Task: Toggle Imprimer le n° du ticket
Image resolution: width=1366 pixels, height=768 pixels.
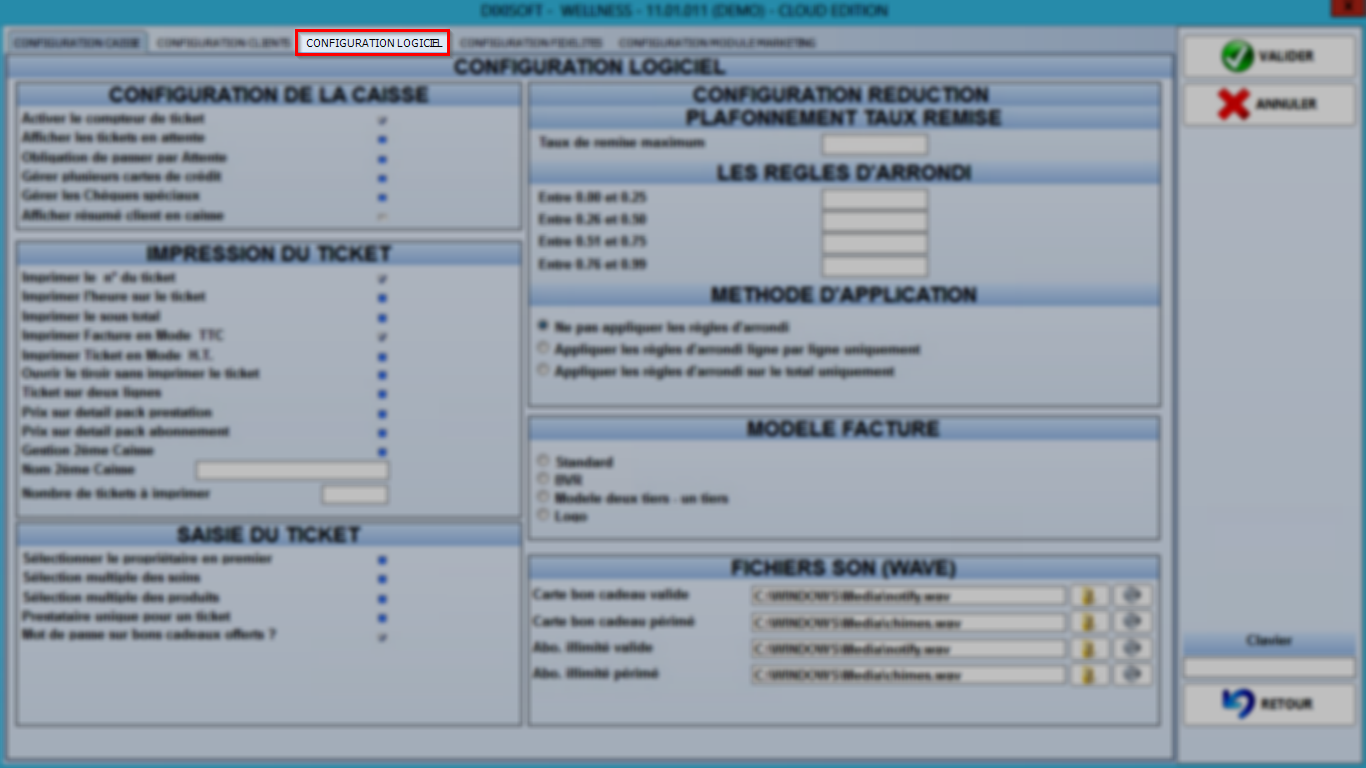Action: click(382, 279)
